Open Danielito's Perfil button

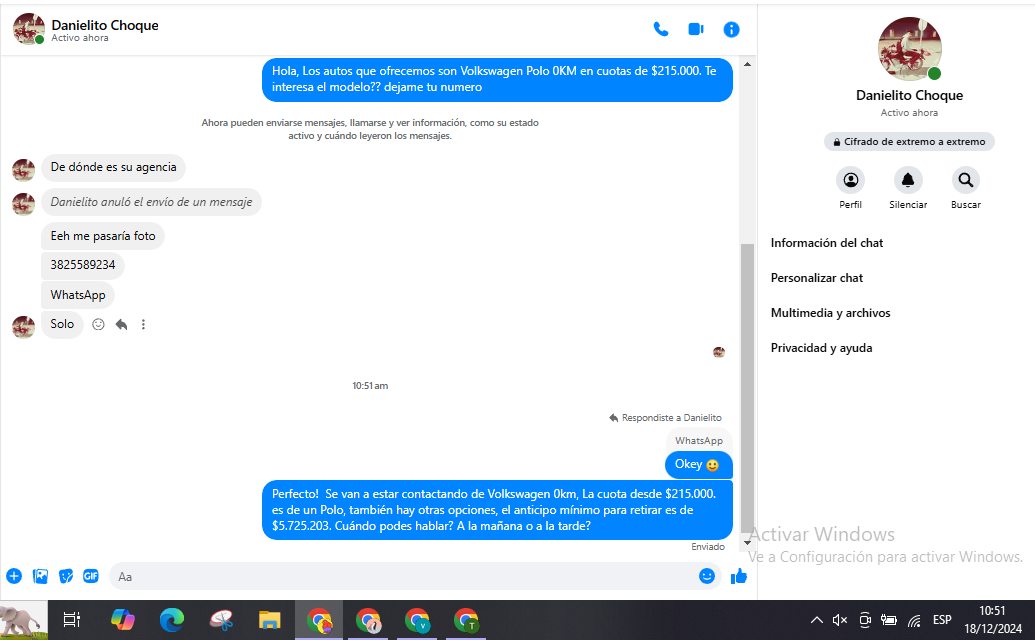pos(850,181)
